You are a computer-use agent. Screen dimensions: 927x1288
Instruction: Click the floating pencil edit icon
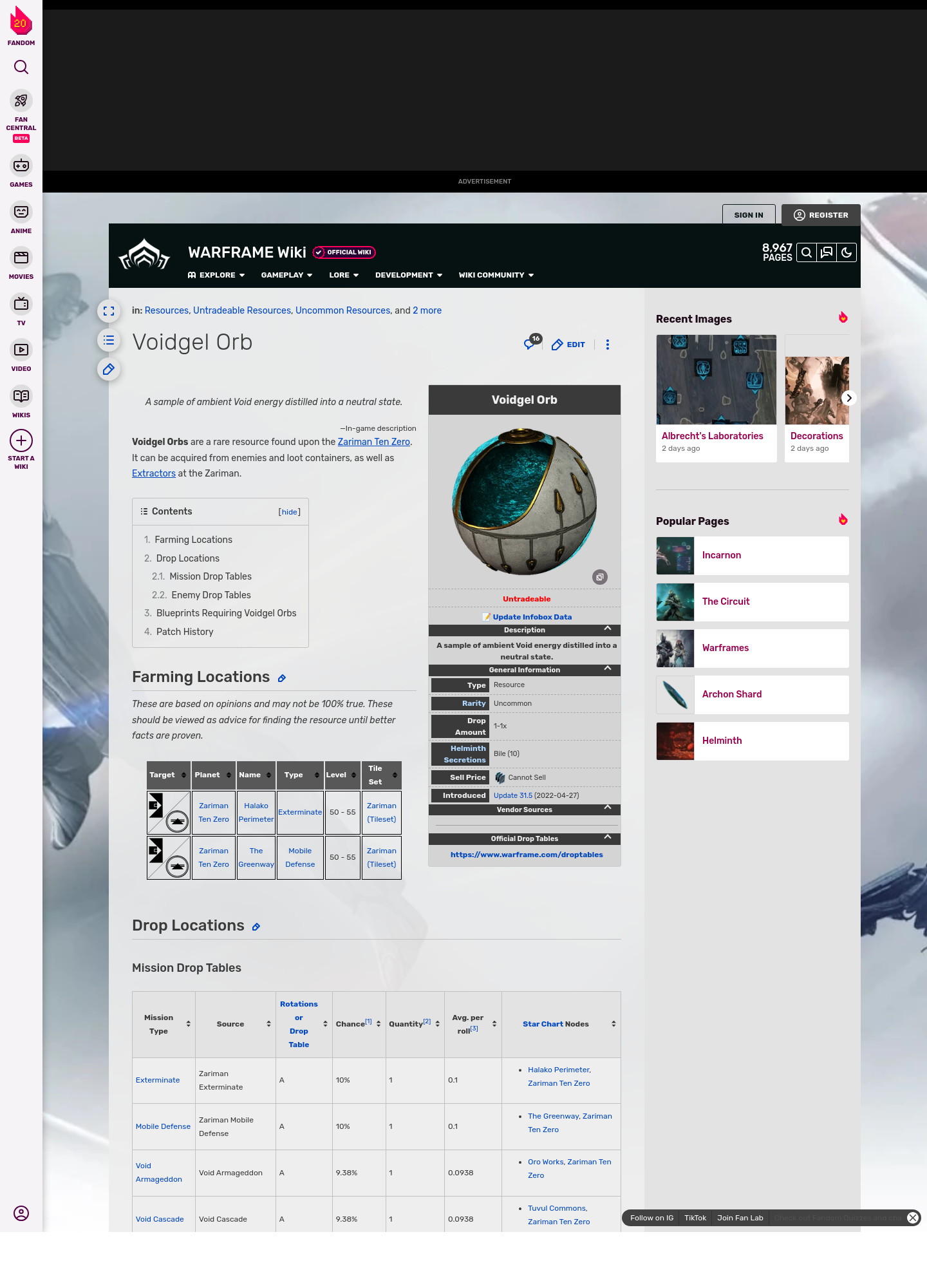click(109, 370)
